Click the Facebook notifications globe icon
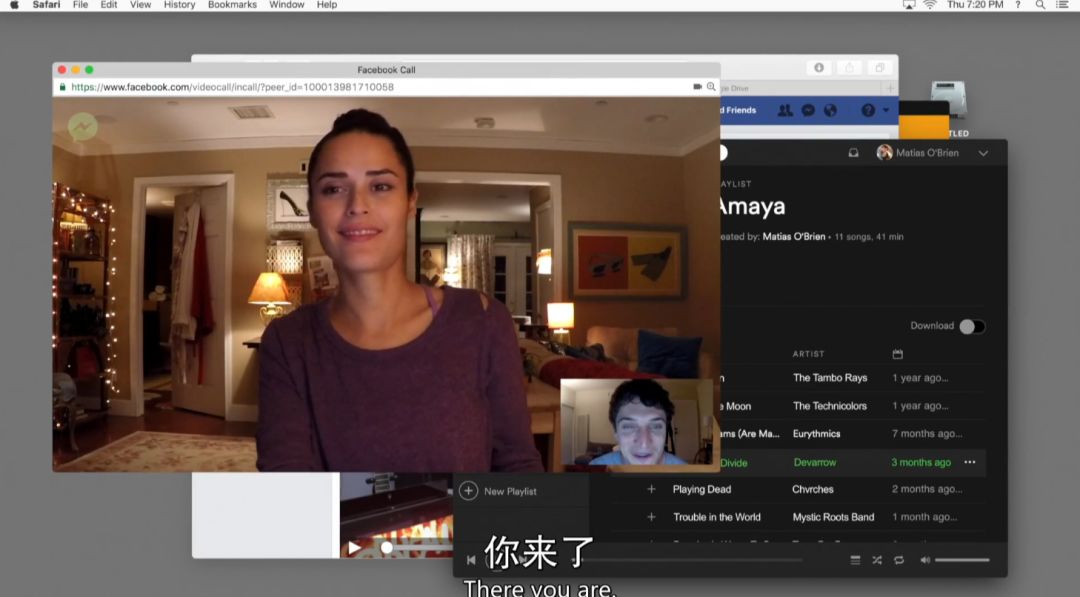Screen dimensions: 1080x597 pyautogui.click(x=830, y=110)
